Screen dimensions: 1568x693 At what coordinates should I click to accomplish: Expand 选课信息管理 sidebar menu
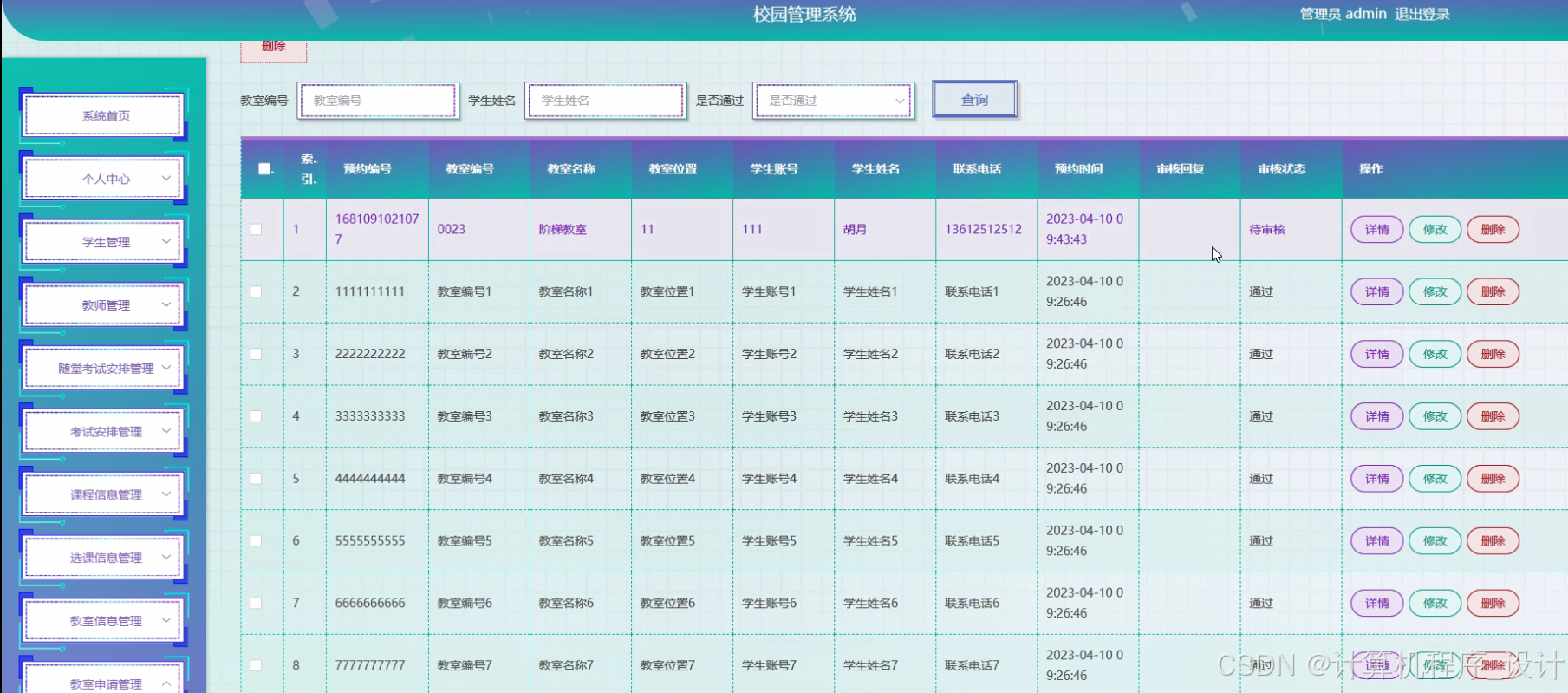click(x=104, y=558)
